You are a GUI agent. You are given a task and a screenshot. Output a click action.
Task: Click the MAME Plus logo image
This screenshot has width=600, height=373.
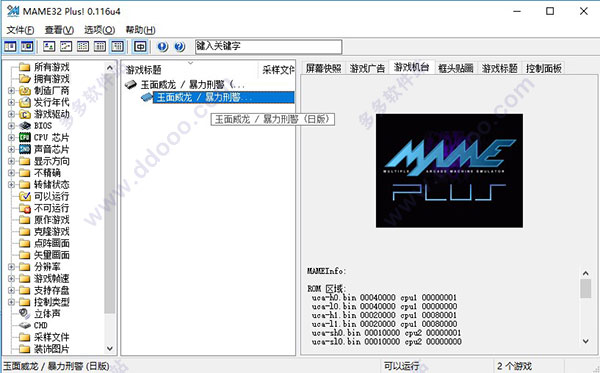449,171
